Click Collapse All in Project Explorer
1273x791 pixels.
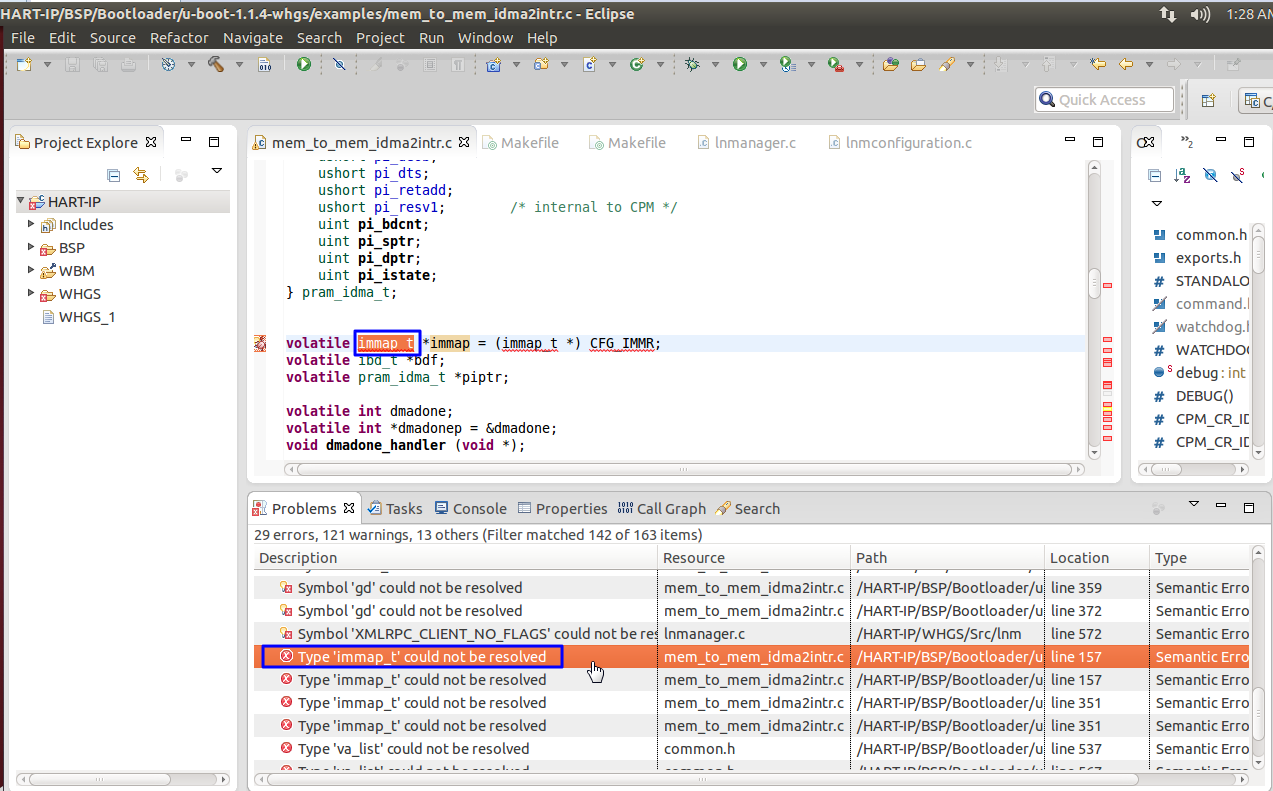(x=114, y=175)
